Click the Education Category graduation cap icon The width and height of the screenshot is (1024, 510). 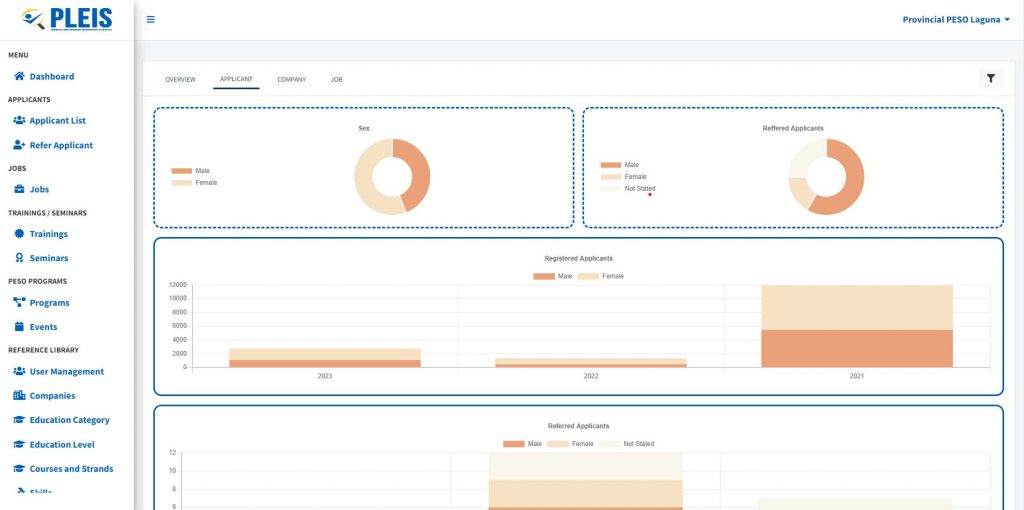[19, 420]
